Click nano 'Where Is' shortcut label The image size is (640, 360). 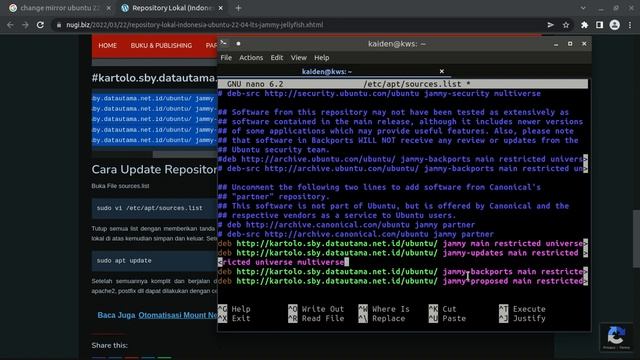[x=391, y=309]
